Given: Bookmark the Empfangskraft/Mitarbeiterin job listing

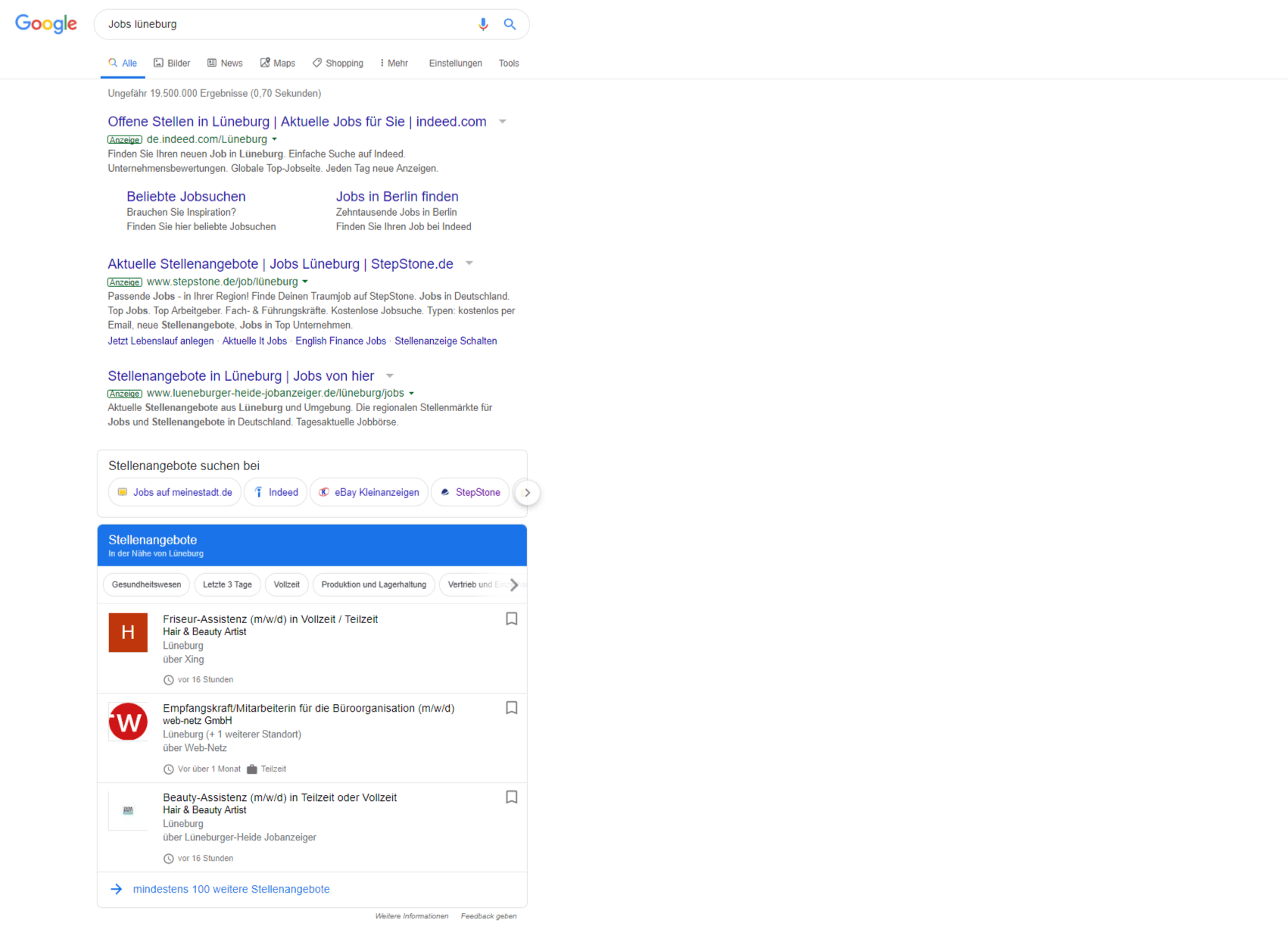Looking at the screenshot, I should 512,708.
